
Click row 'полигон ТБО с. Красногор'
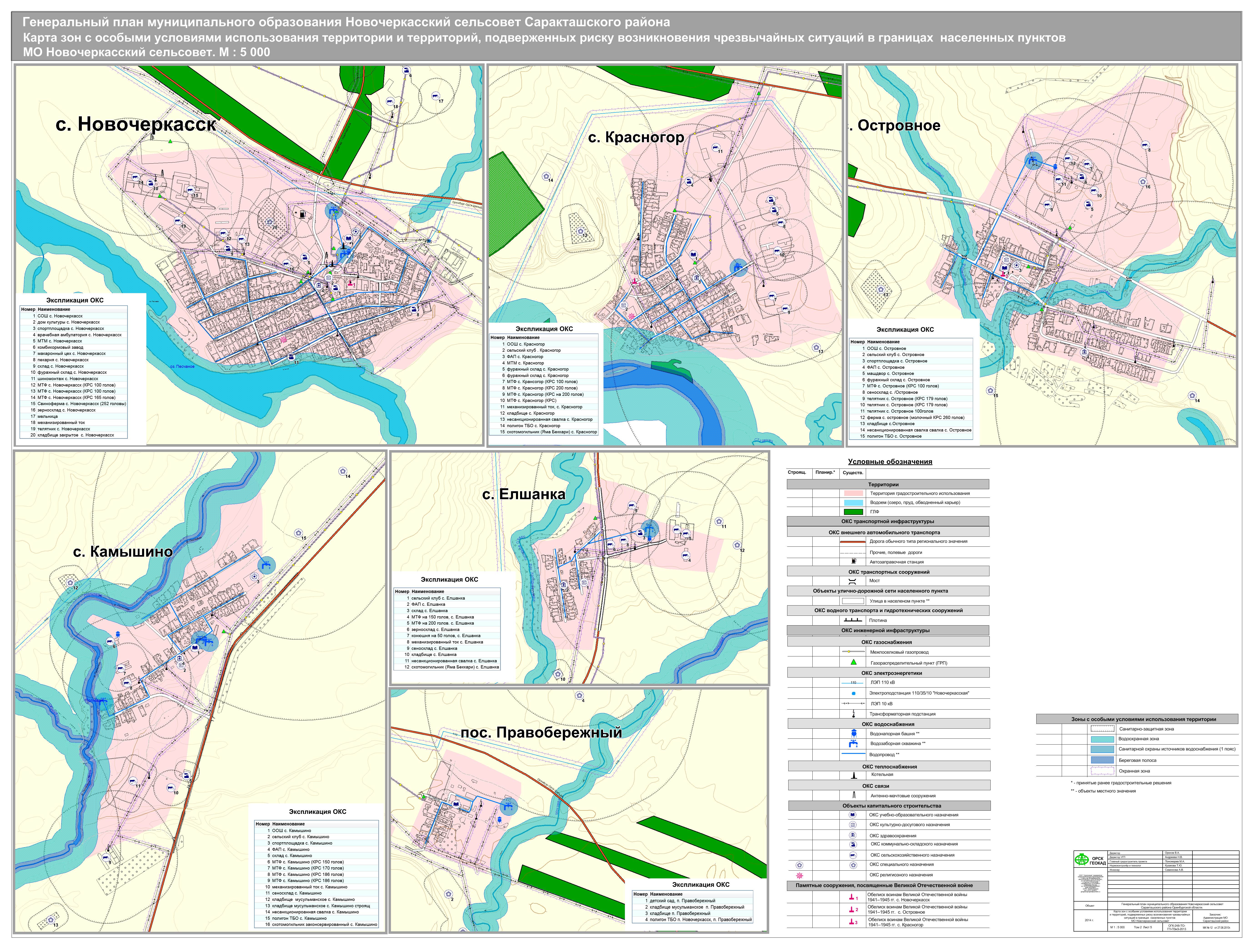click(544, 425)
